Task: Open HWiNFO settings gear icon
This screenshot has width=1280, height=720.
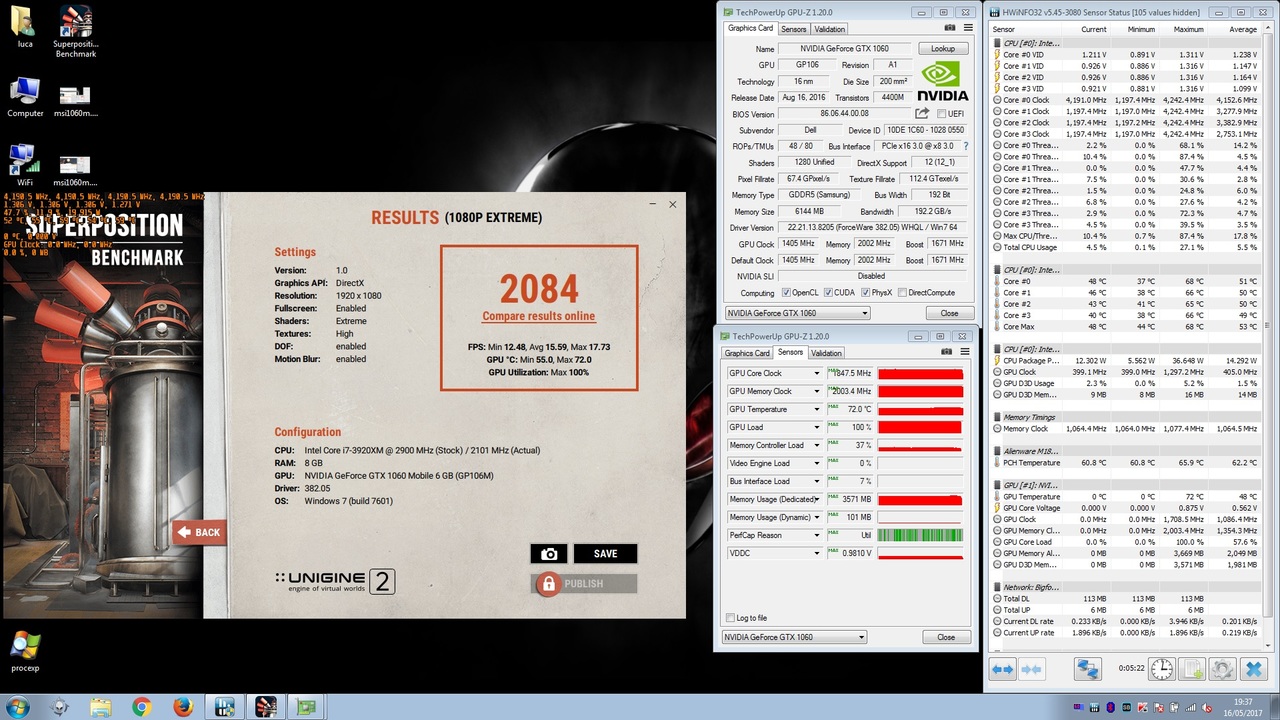Action: (1221, 669)
